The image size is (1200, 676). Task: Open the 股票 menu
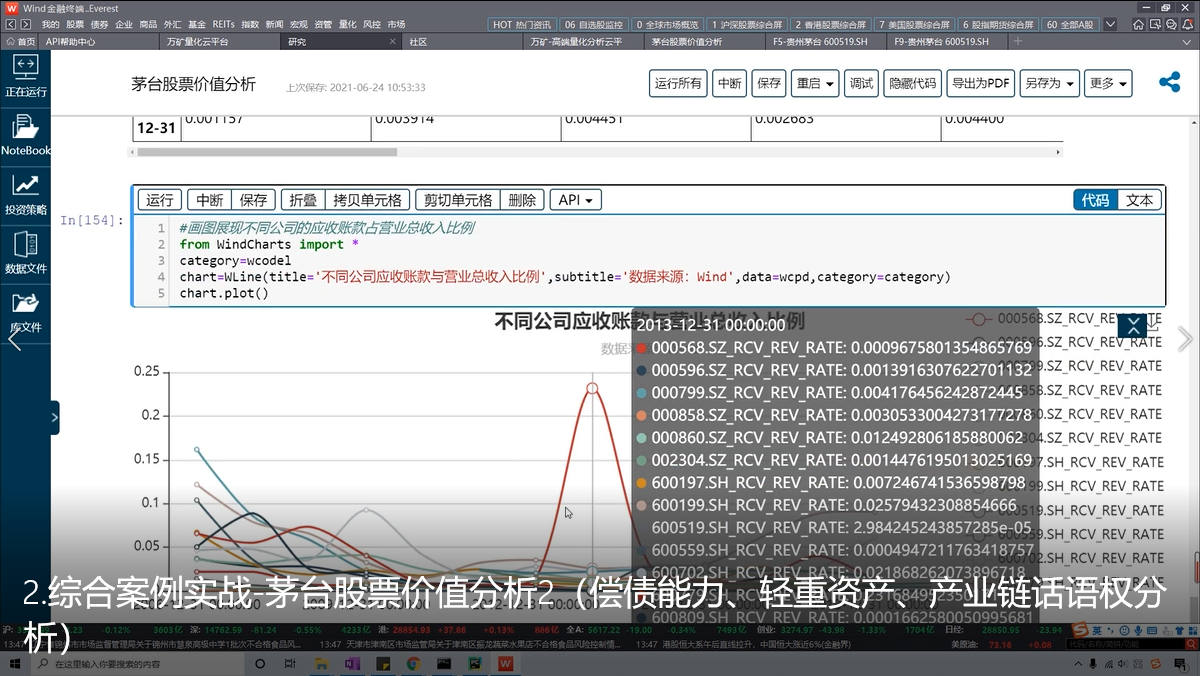coord(75,24)
